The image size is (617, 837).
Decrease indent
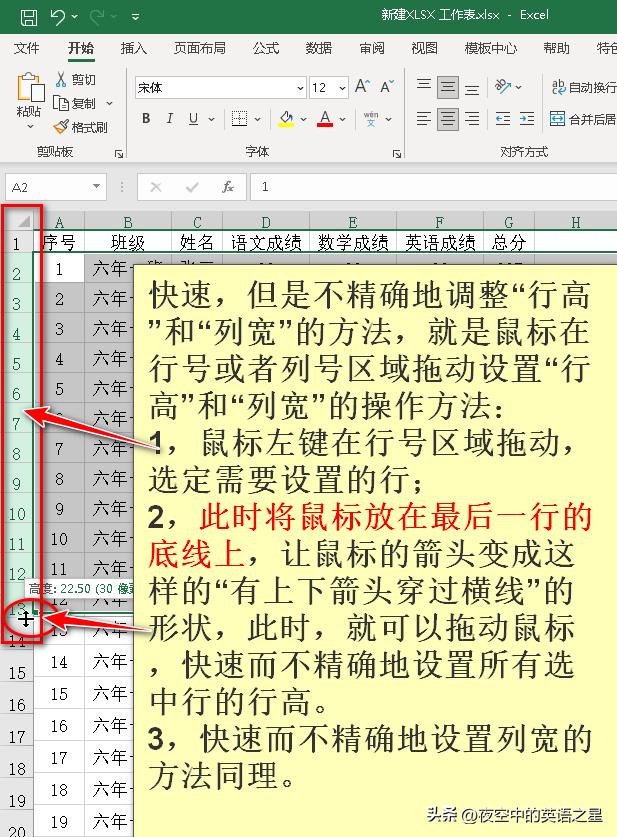(503, 119)
